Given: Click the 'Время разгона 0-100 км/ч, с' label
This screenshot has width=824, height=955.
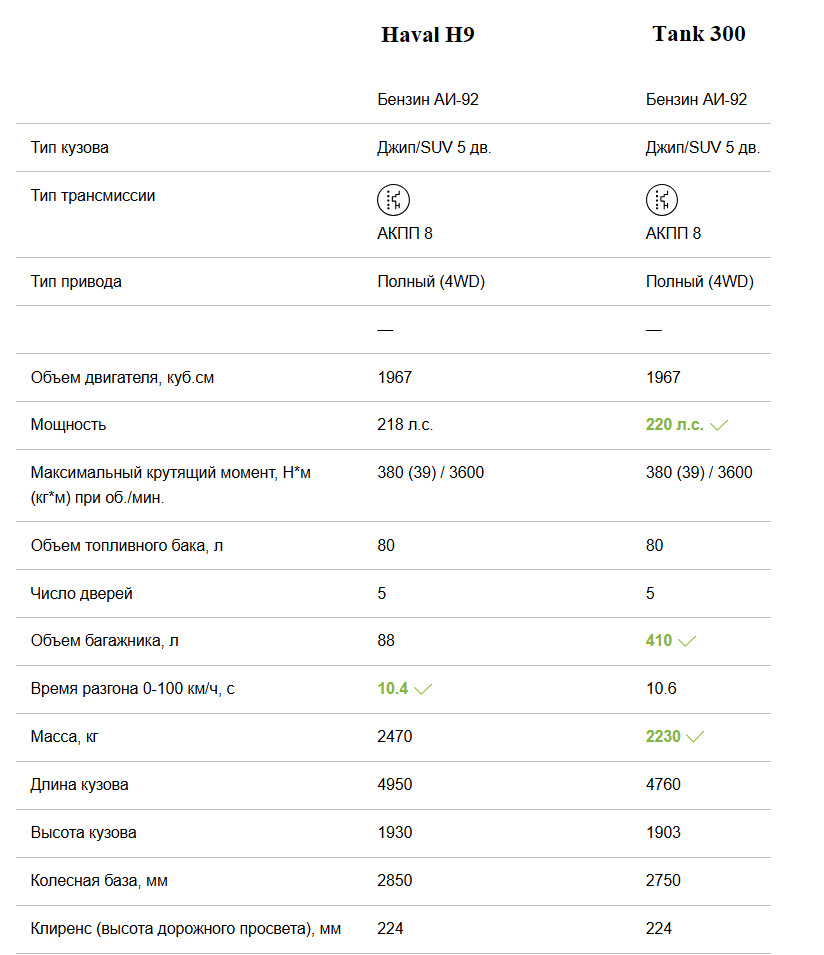Looking at the screenshot, I should (x=132, y=689).
